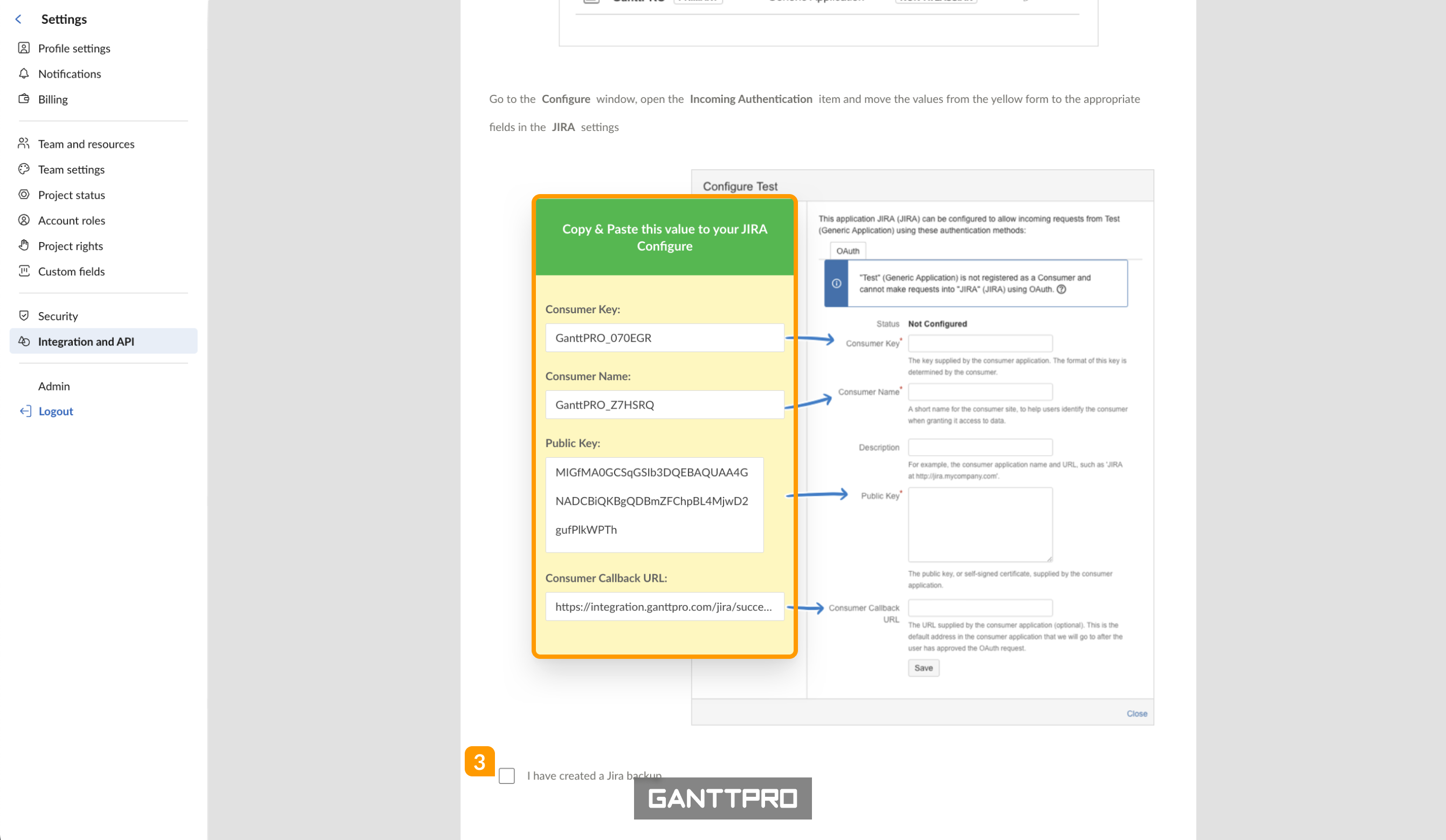The width and height of the screenshot is (1446, 840).
Task: Click the Public Key text area
Action: [654, 505]
